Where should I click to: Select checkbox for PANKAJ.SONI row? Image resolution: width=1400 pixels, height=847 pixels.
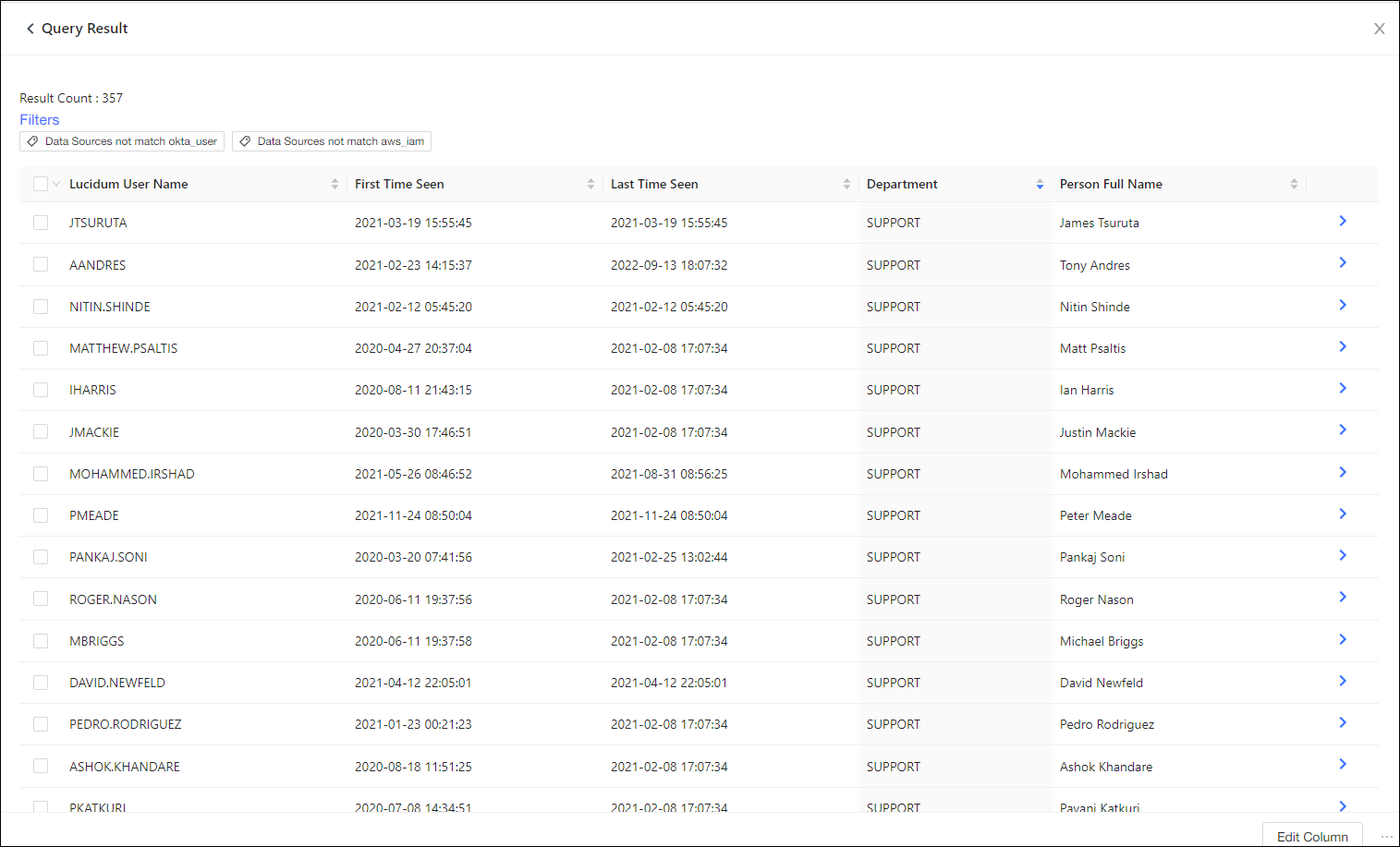coord(41,557)
